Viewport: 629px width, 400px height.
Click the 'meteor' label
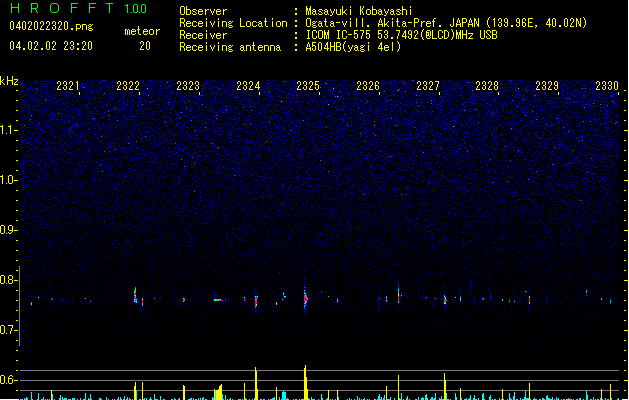(142, 31)
